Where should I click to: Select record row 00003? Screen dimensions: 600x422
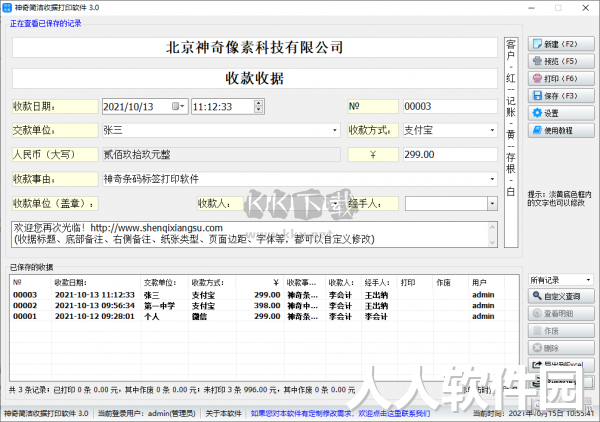click(x=264, y=295)
